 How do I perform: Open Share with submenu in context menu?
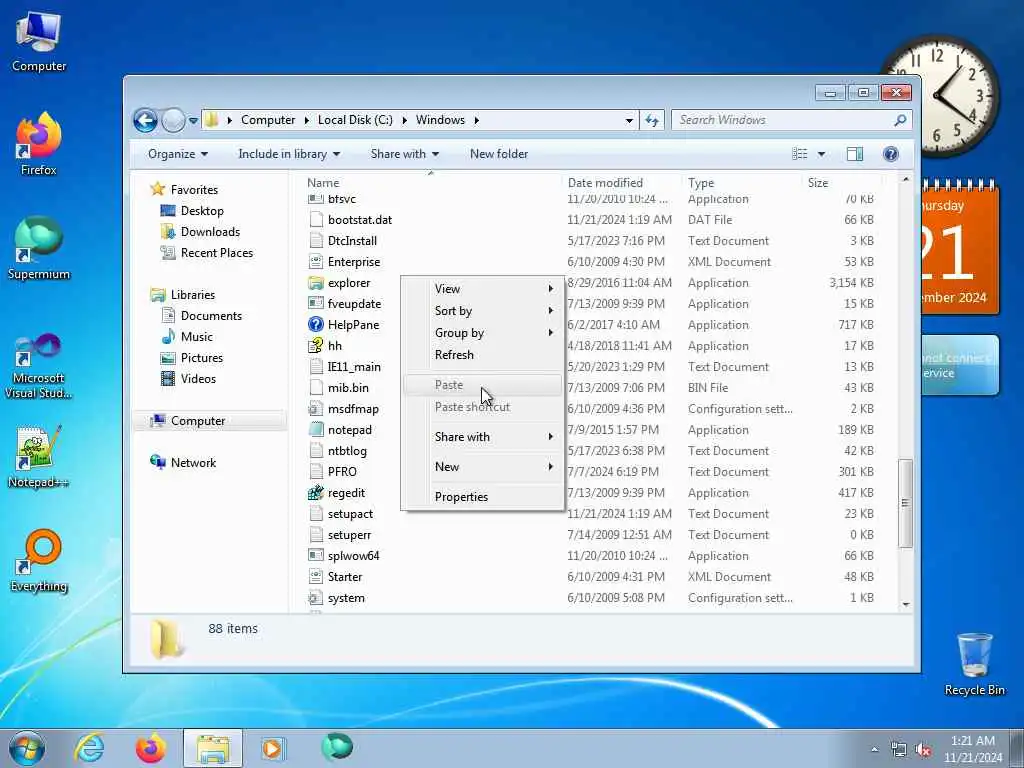(x=483, y=437)
